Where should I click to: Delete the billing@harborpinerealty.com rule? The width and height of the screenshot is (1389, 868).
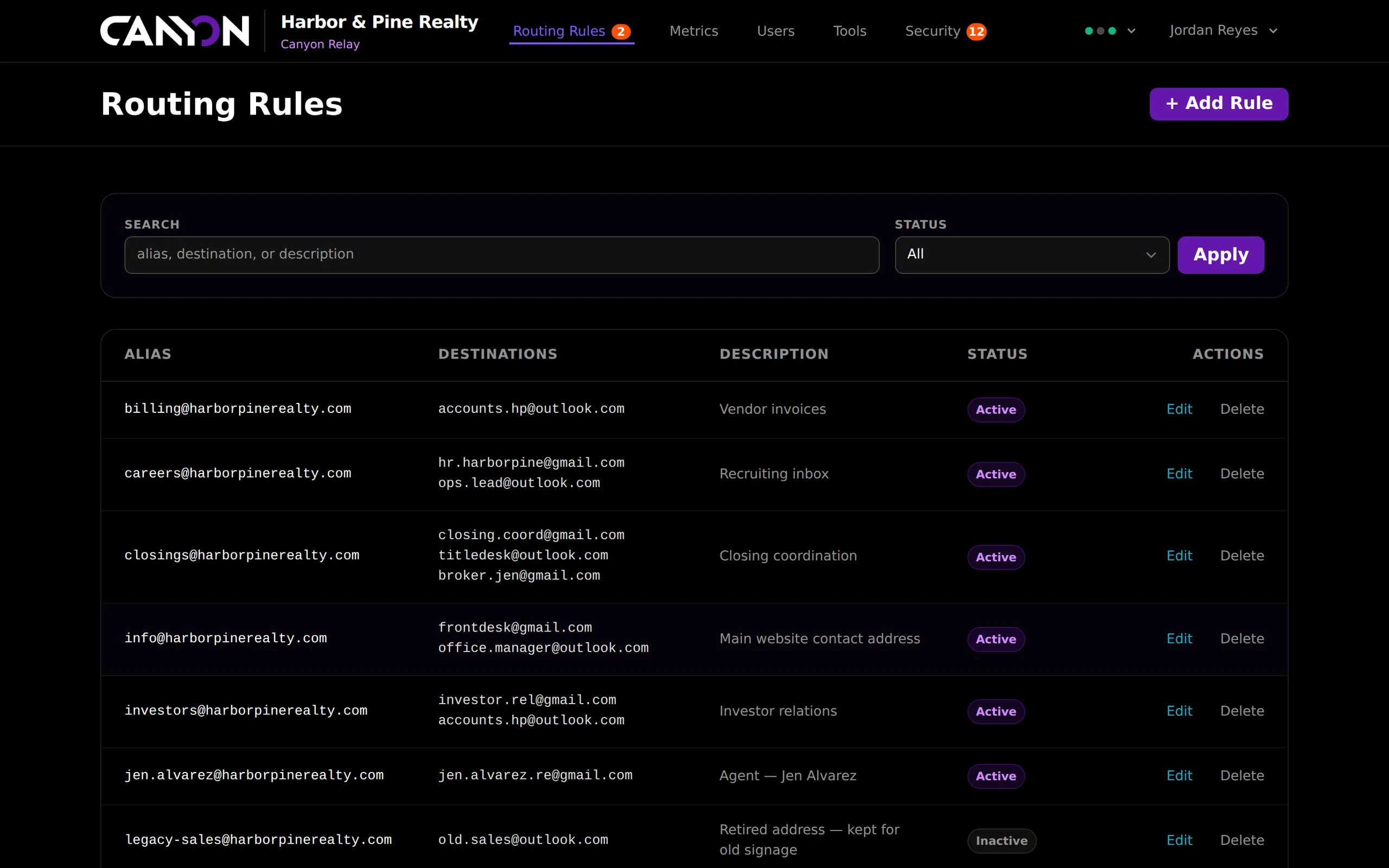click(1242, 409)
